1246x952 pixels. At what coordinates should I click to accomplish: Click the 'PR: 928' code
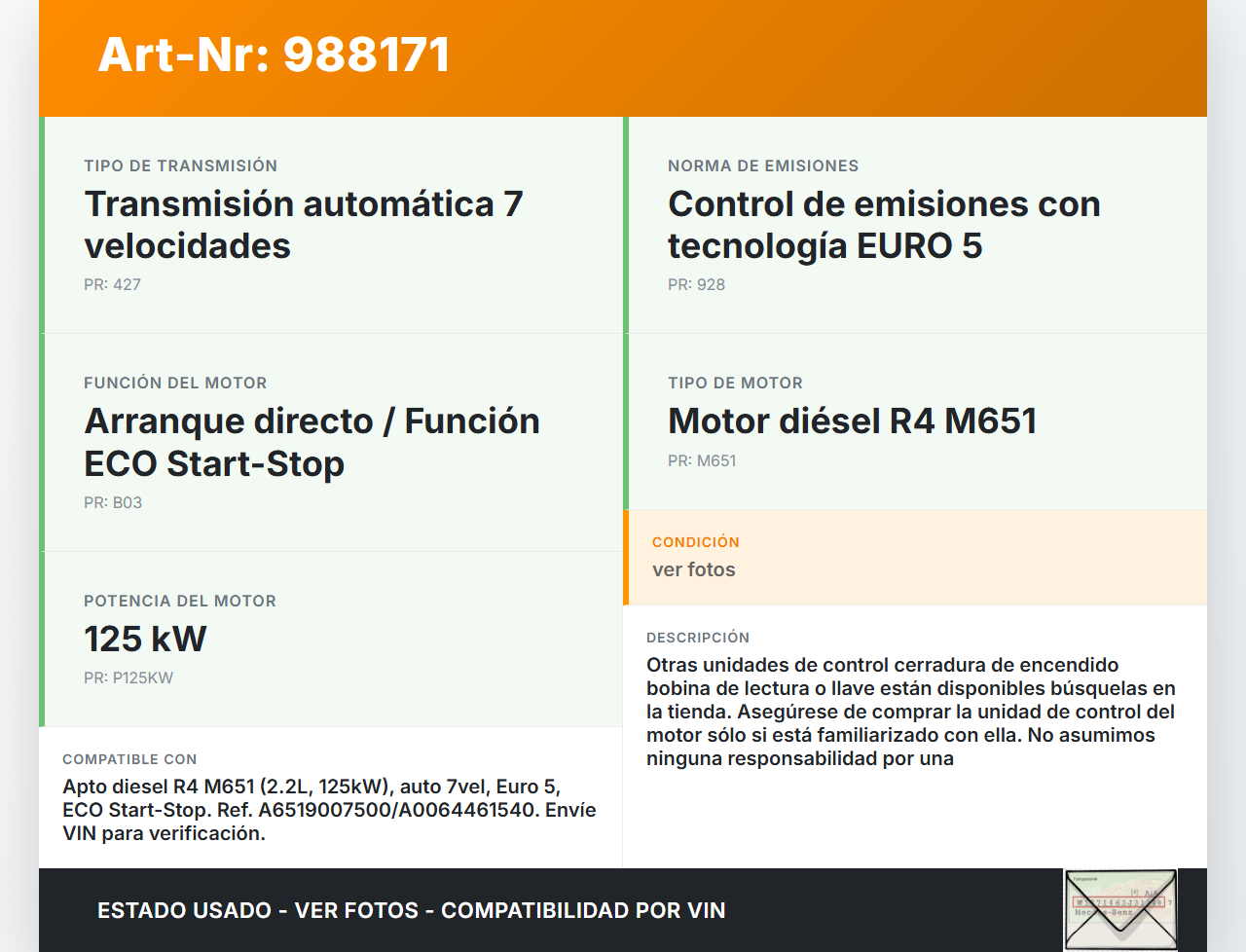(x=696, y=284)
